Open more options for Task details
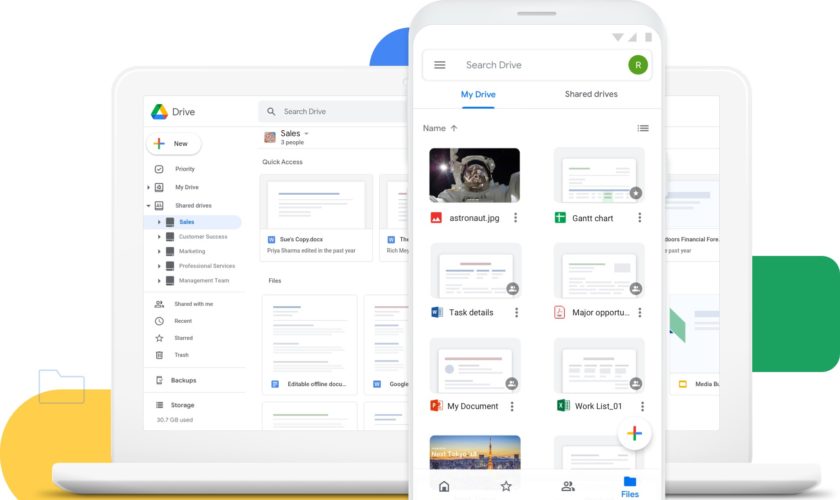 coord(516,312)
